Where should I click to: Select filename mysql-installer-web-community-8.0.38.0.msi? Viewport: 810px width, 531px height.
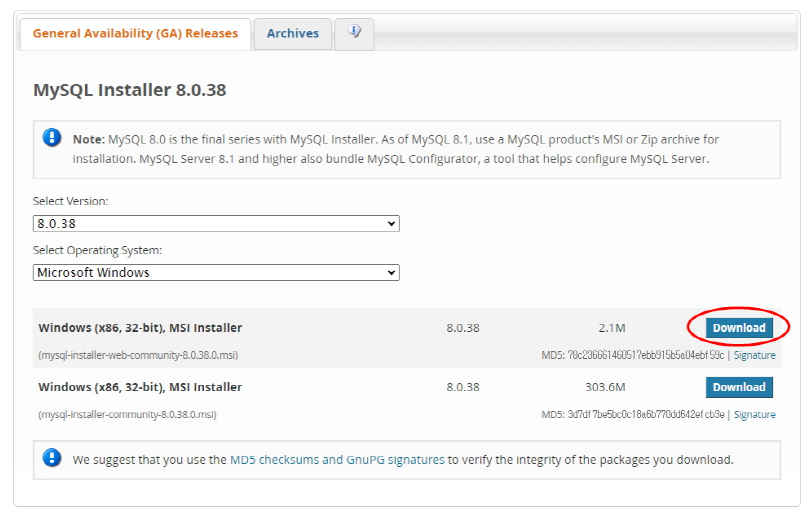click(138, 355)
